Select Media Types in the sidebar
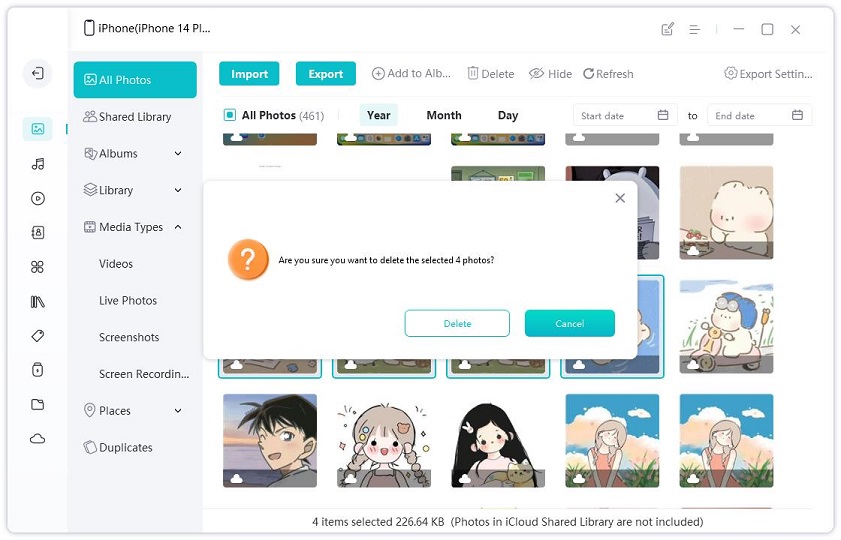Image resolution: width=841 pixels, height=540 pixels. [x=123, y=227]
